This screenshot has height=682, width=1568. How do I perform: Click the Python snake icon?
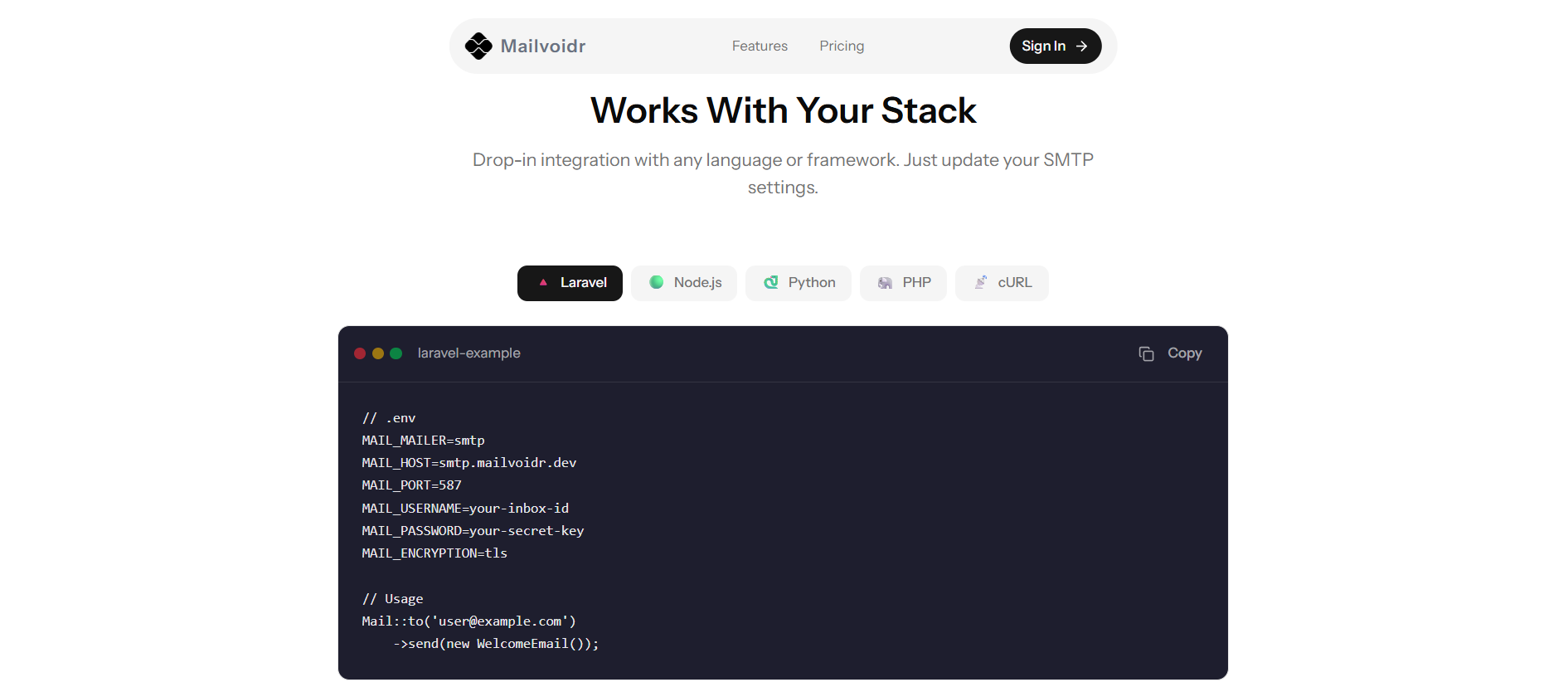[x=771, y=282]
